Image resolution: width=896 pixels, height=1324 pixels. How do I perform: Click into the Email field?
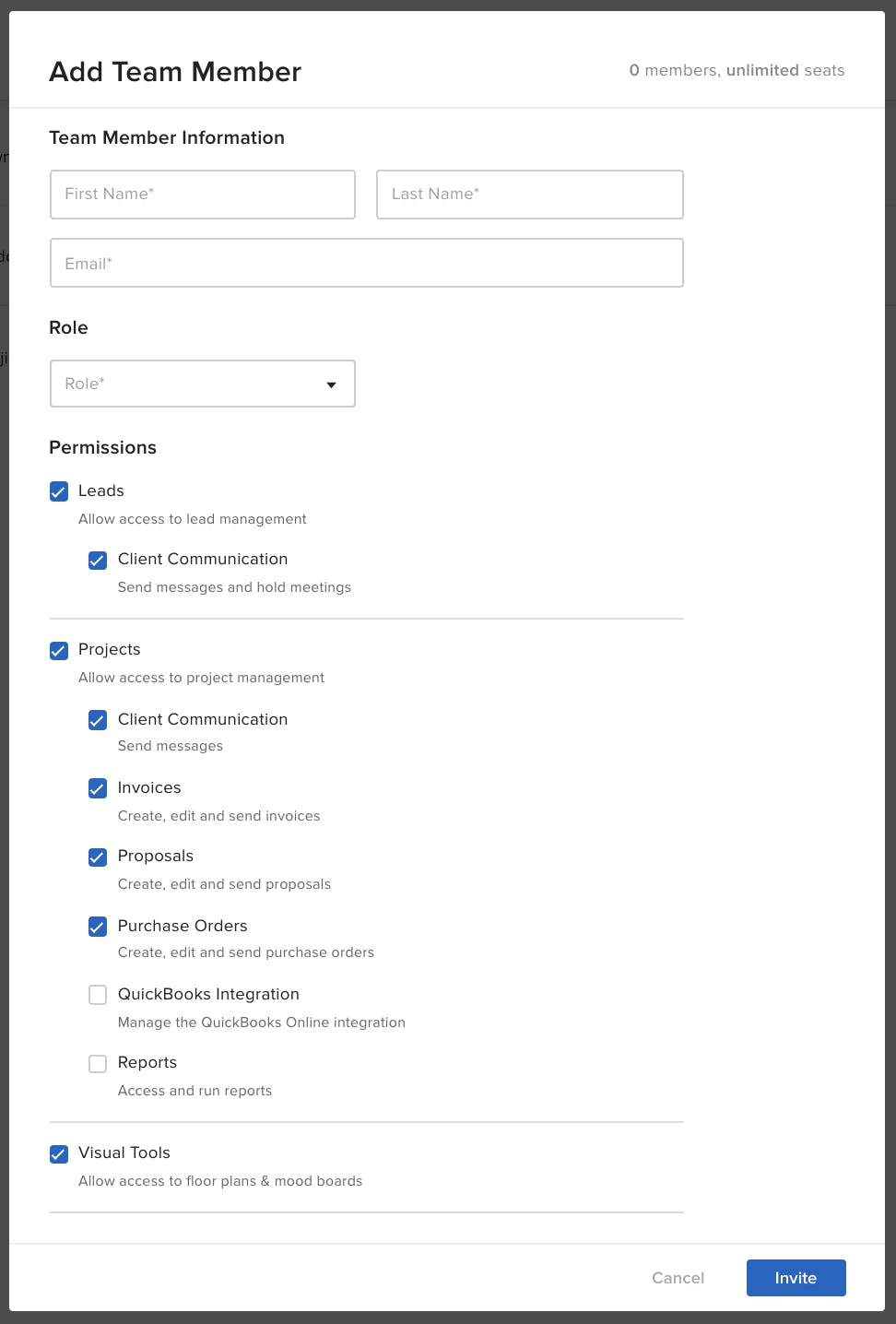367,263
